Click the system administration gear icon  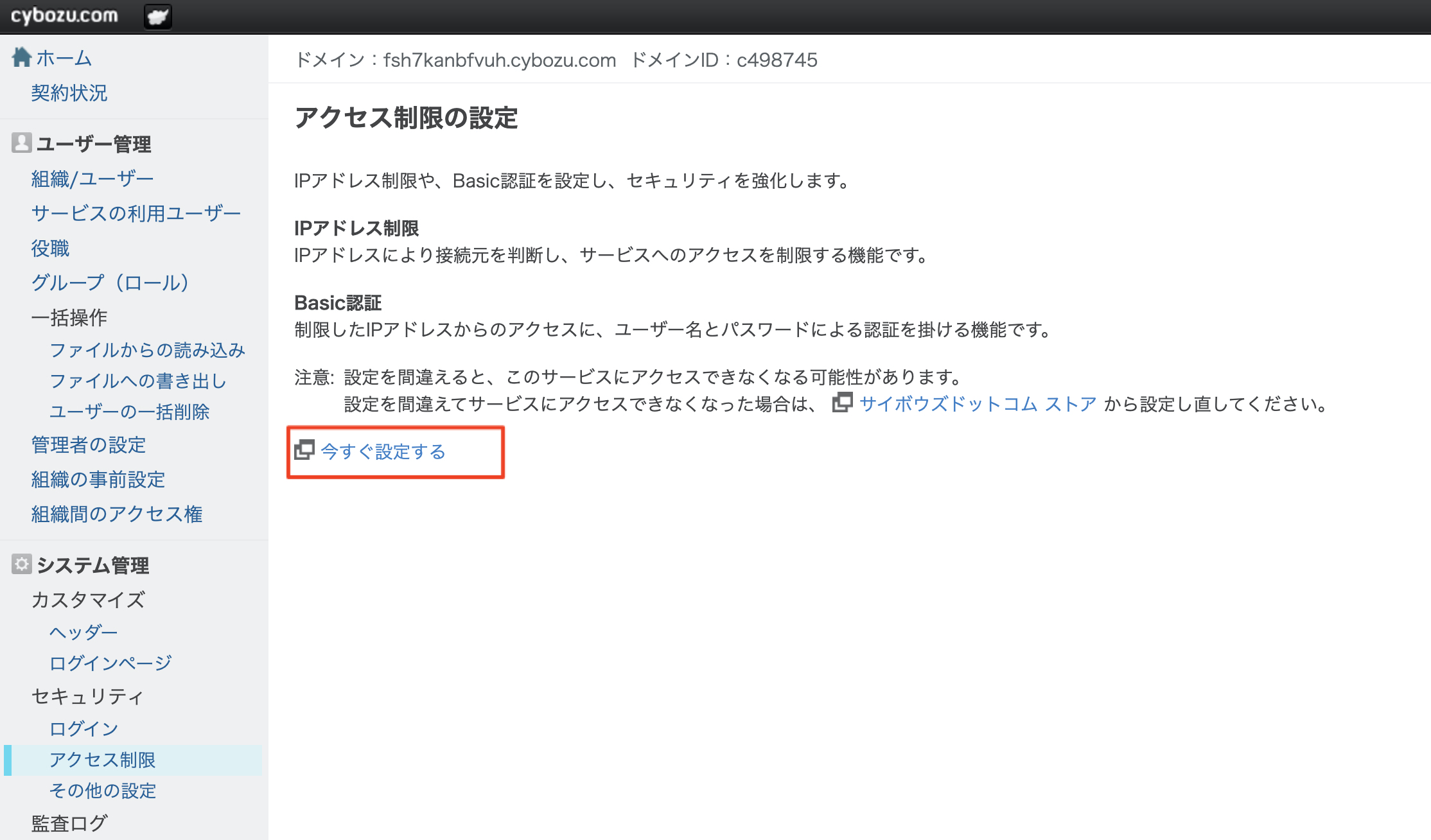21,564
